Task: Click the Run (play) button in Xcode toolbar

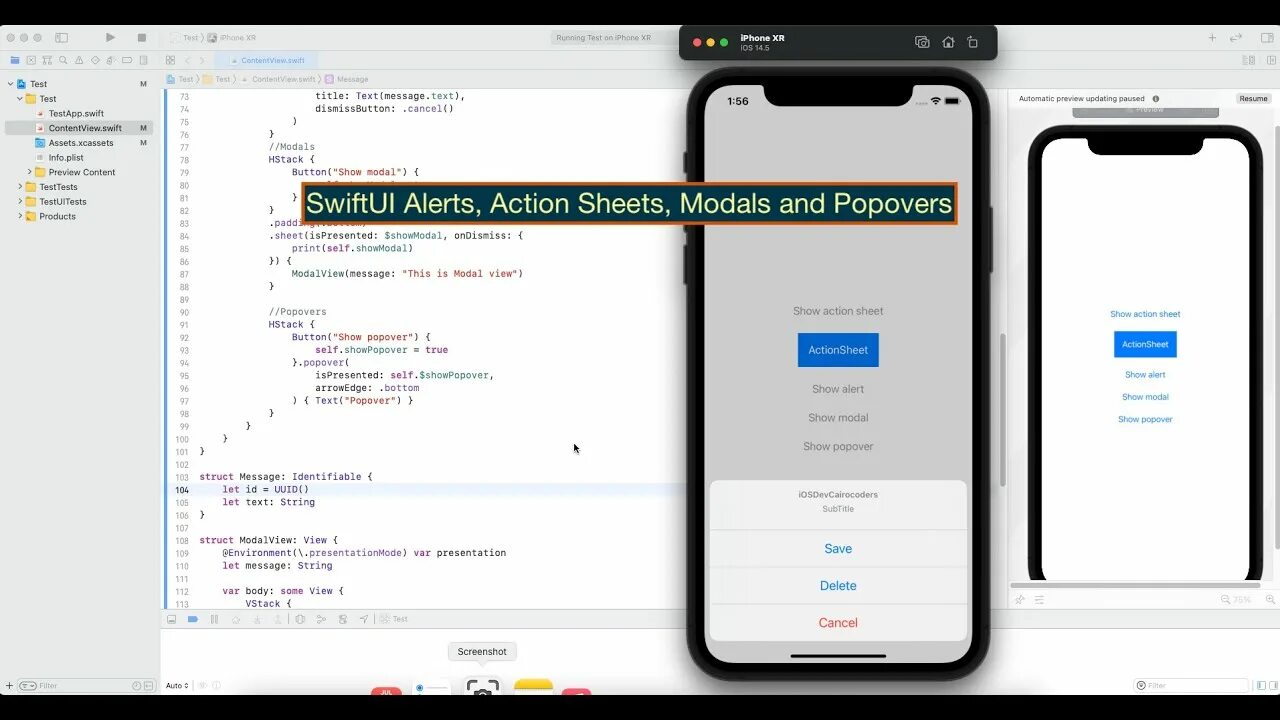Action: coord(110,37)
